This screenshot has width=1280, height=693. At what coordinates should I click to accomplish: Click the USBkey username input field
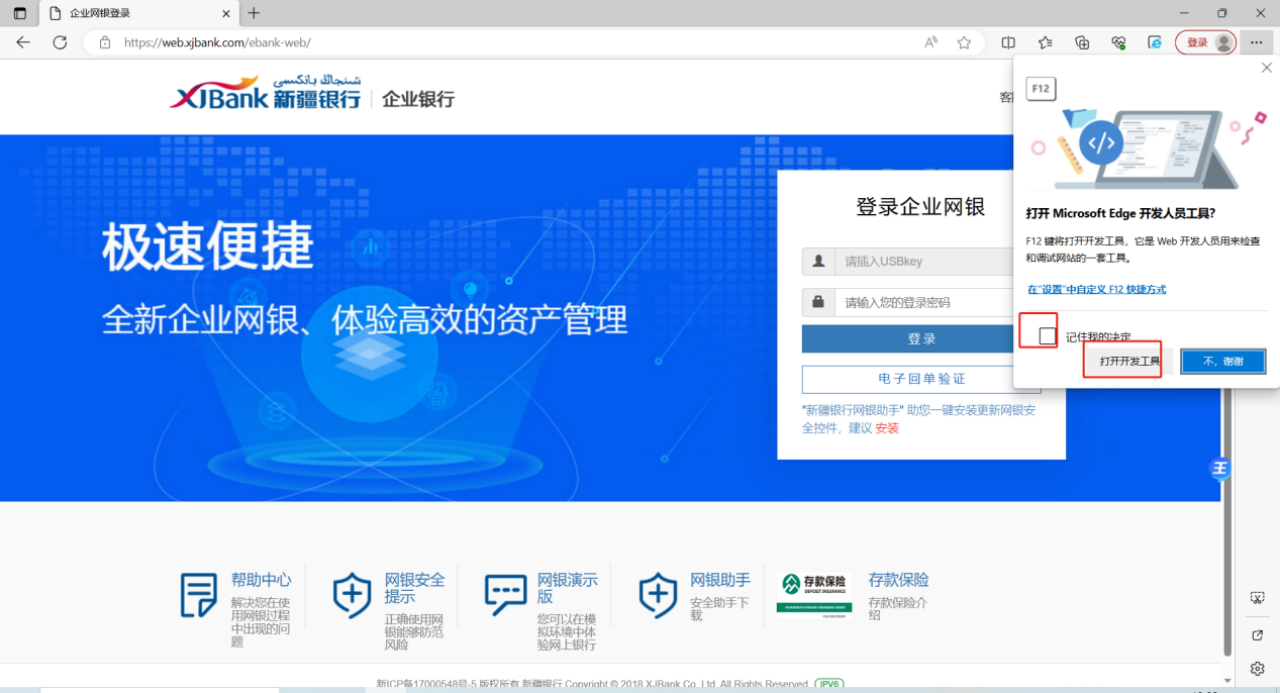pos(925,261)
